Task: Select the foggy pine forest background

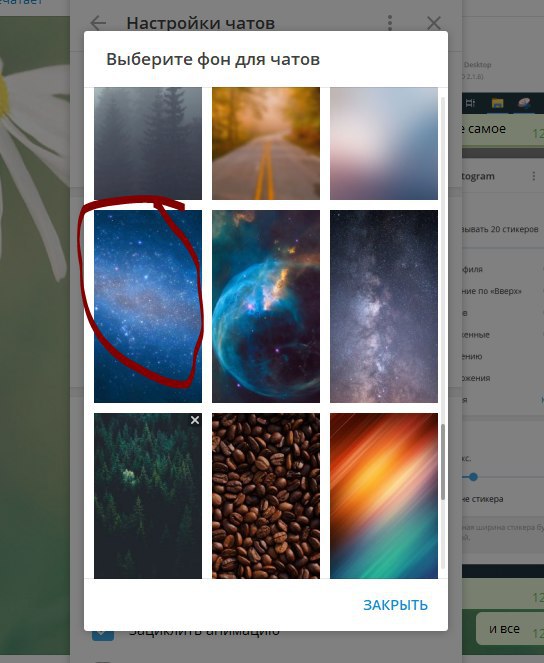Action: 148,143
